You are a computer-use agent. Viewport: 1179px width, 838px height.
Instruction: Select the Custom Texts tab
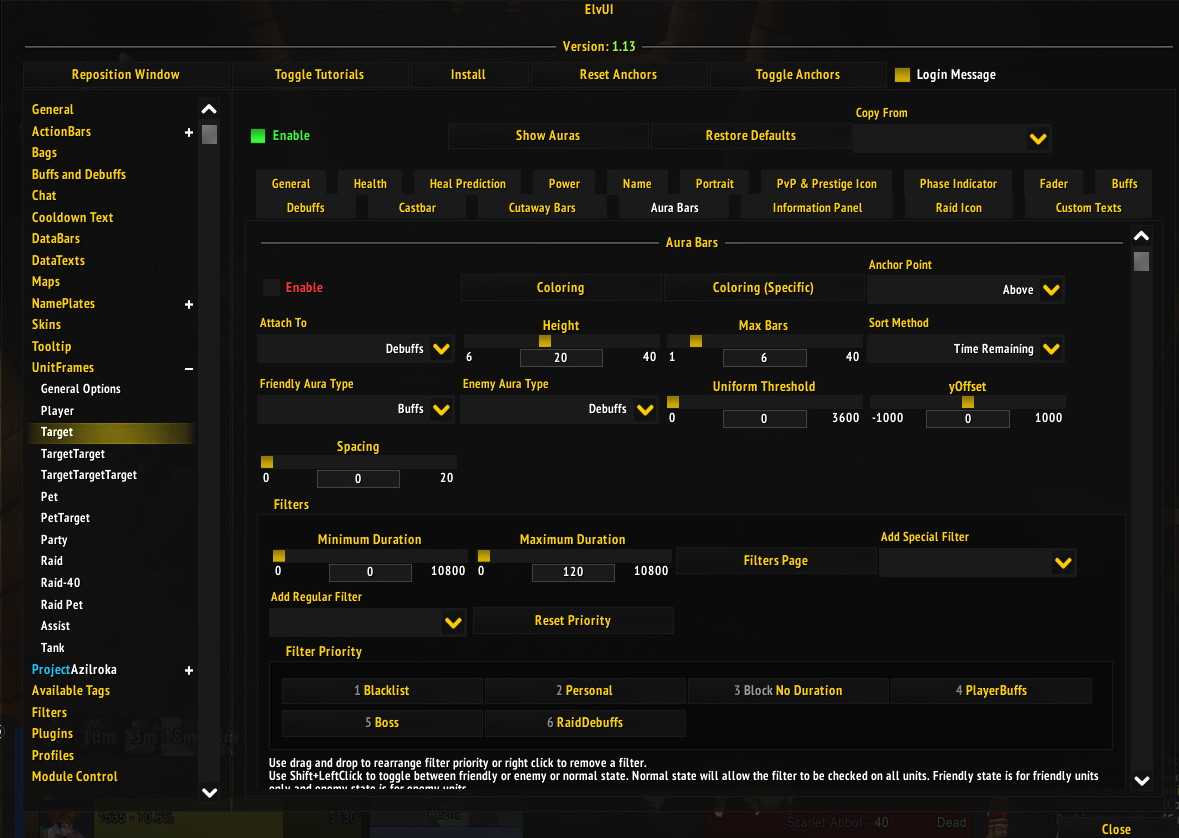point(1088,208)
